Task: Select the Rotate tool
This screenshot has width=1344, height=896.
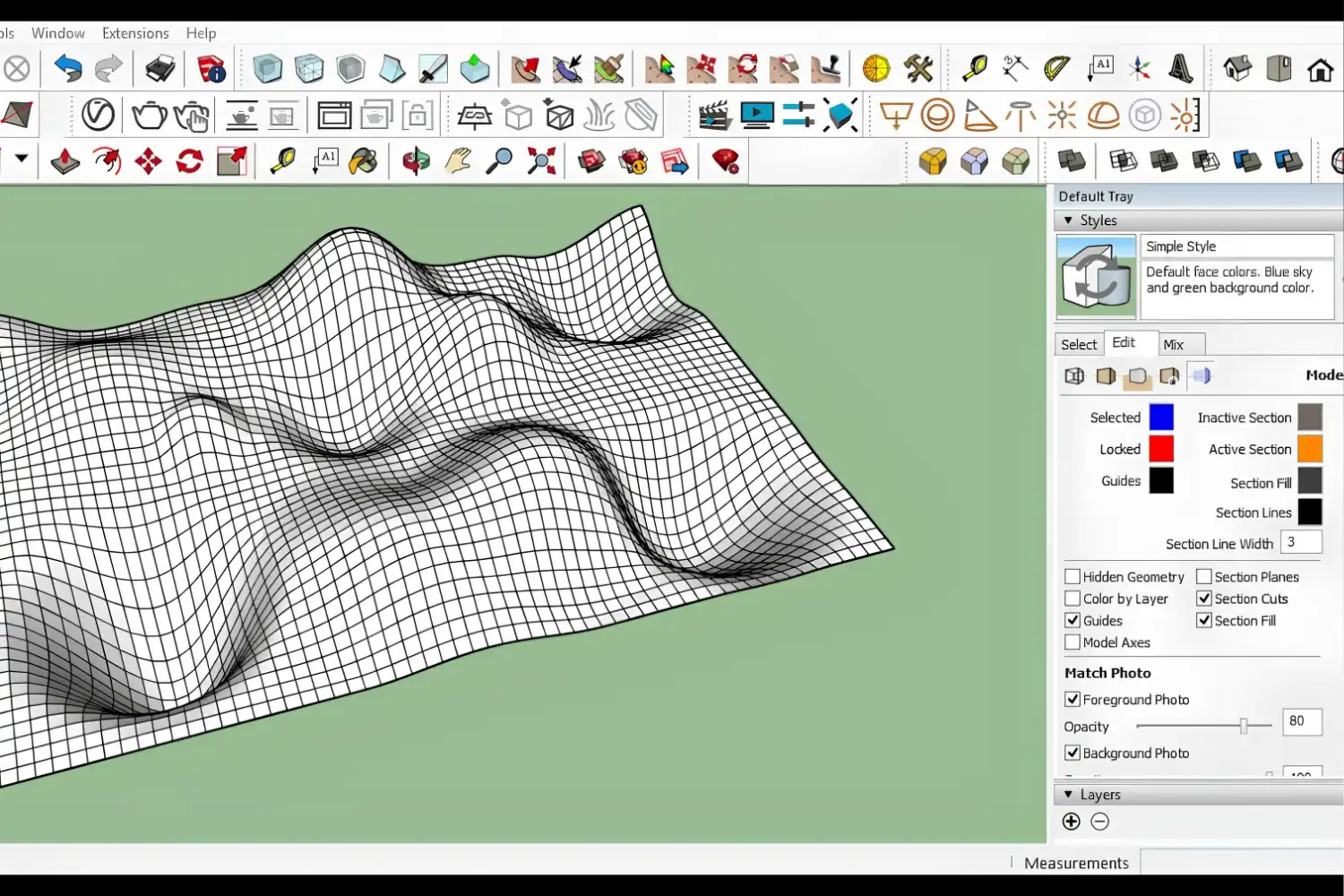Action: pyautogui.click(x=189, y=161)
